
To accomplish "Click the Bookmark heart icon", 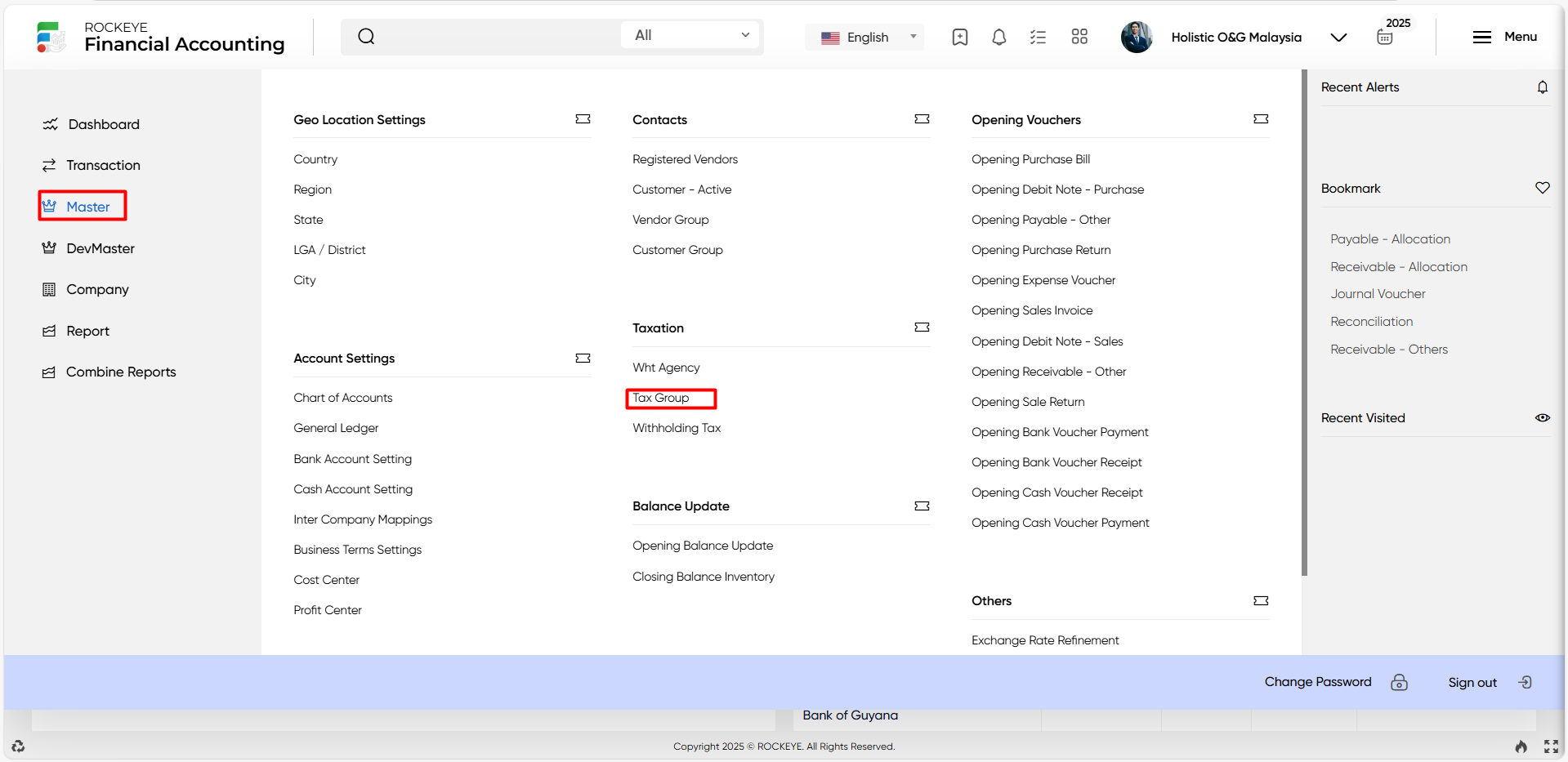I will pos(1543,188).
